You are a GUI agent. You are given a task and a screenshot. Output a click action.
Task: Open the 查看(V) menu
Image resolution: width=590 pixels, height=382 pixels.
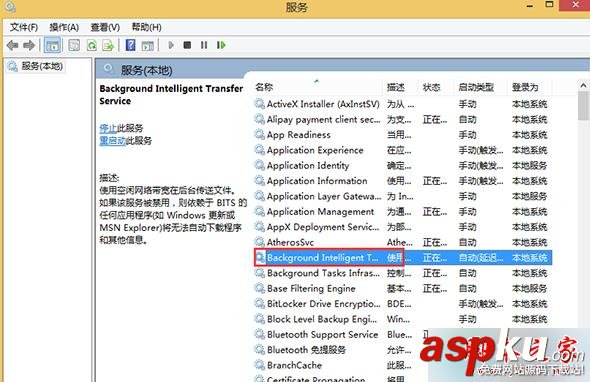click(x=105, y=27)
